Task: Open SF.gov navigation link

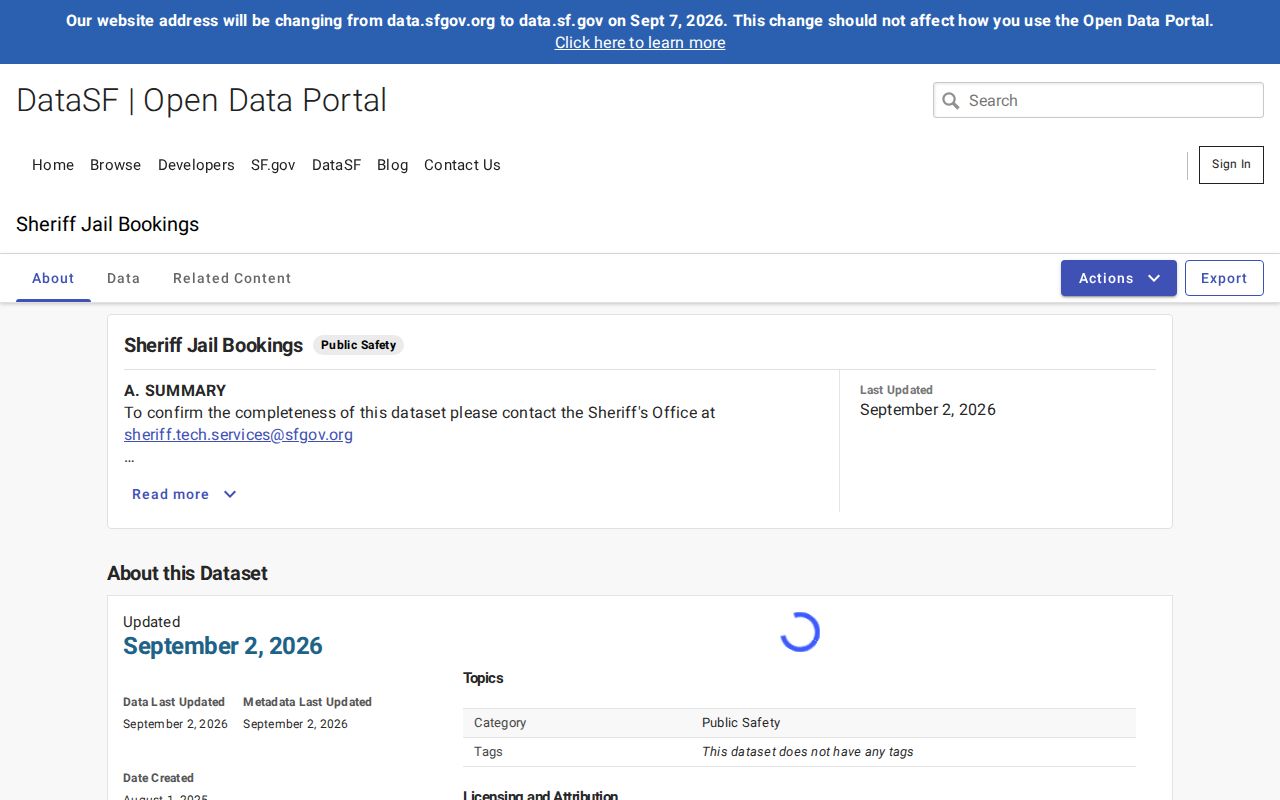Action: 273,165
